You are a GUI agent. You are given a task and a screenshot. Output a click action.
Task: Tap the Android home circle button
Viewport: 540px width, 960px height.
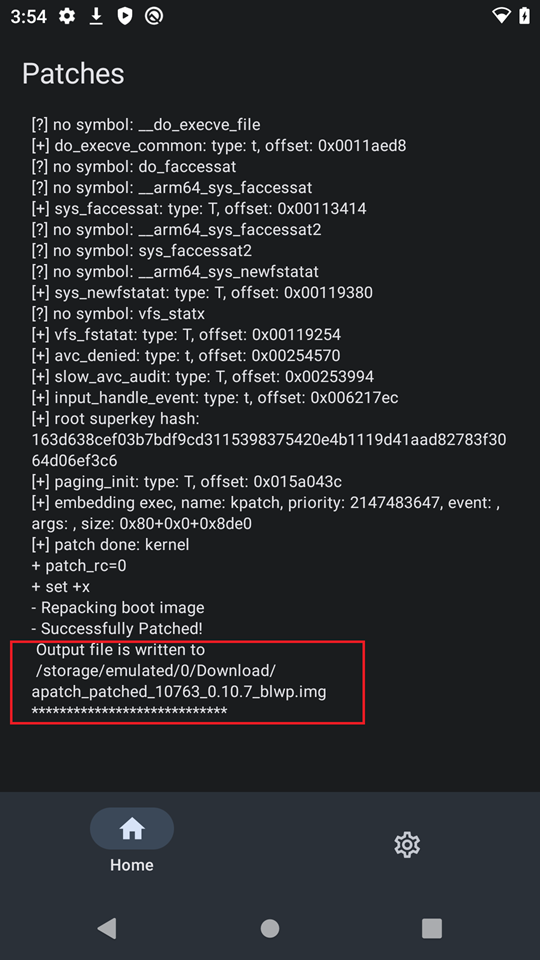pos(270,928)
